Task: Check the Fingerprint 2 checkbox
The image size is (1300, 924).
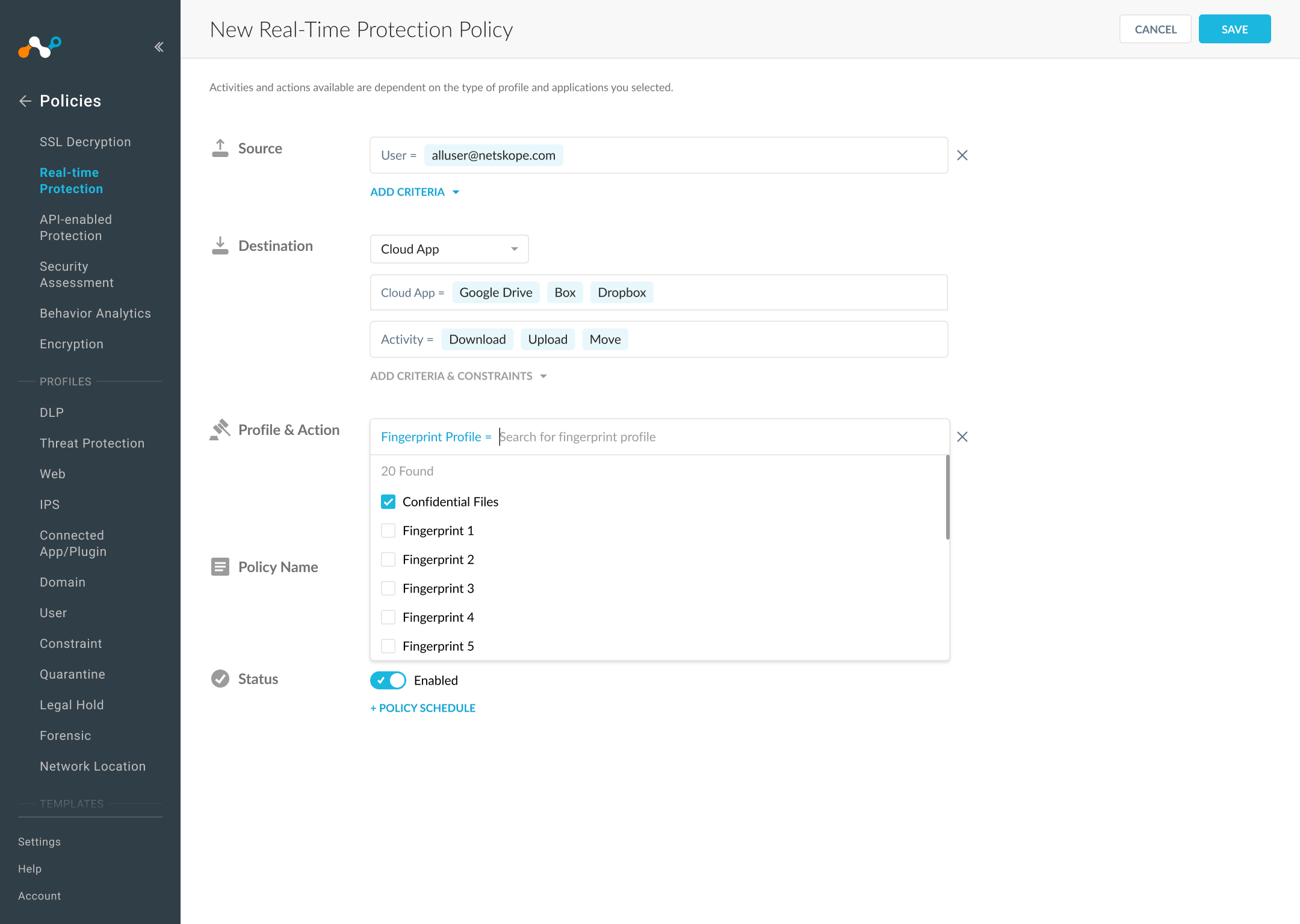Action: coord(388,559)
